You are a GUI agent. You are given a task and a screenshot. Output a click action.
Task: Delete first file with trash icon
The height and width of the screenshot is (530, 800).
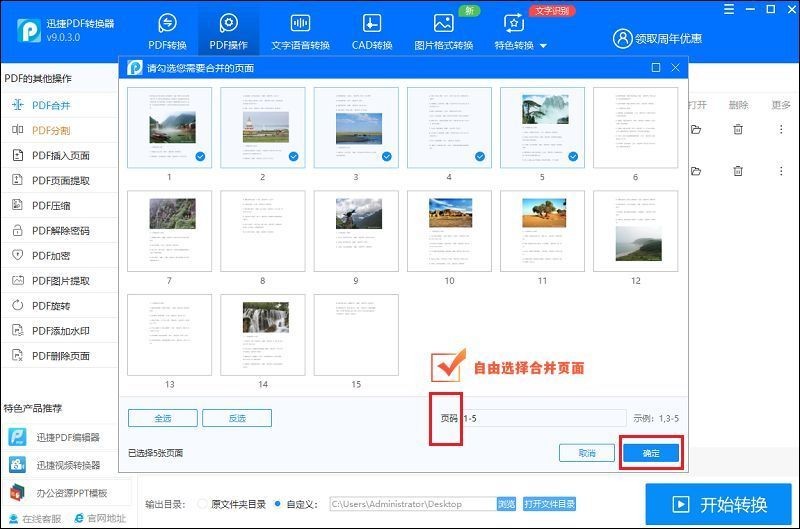(738, 130)
